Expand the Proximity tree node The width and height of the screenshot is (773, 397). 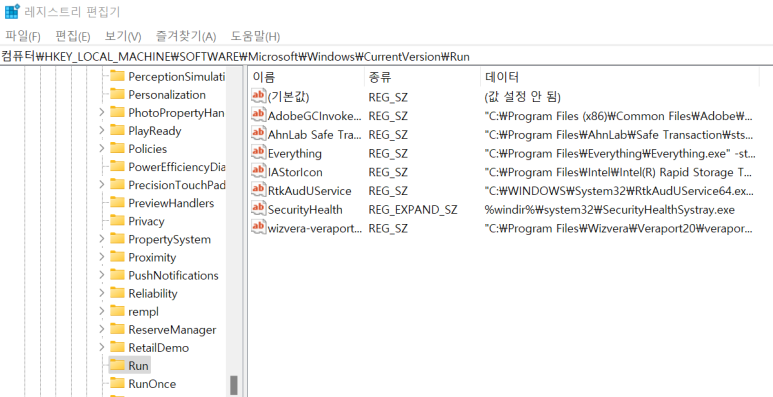coord(102,257)
